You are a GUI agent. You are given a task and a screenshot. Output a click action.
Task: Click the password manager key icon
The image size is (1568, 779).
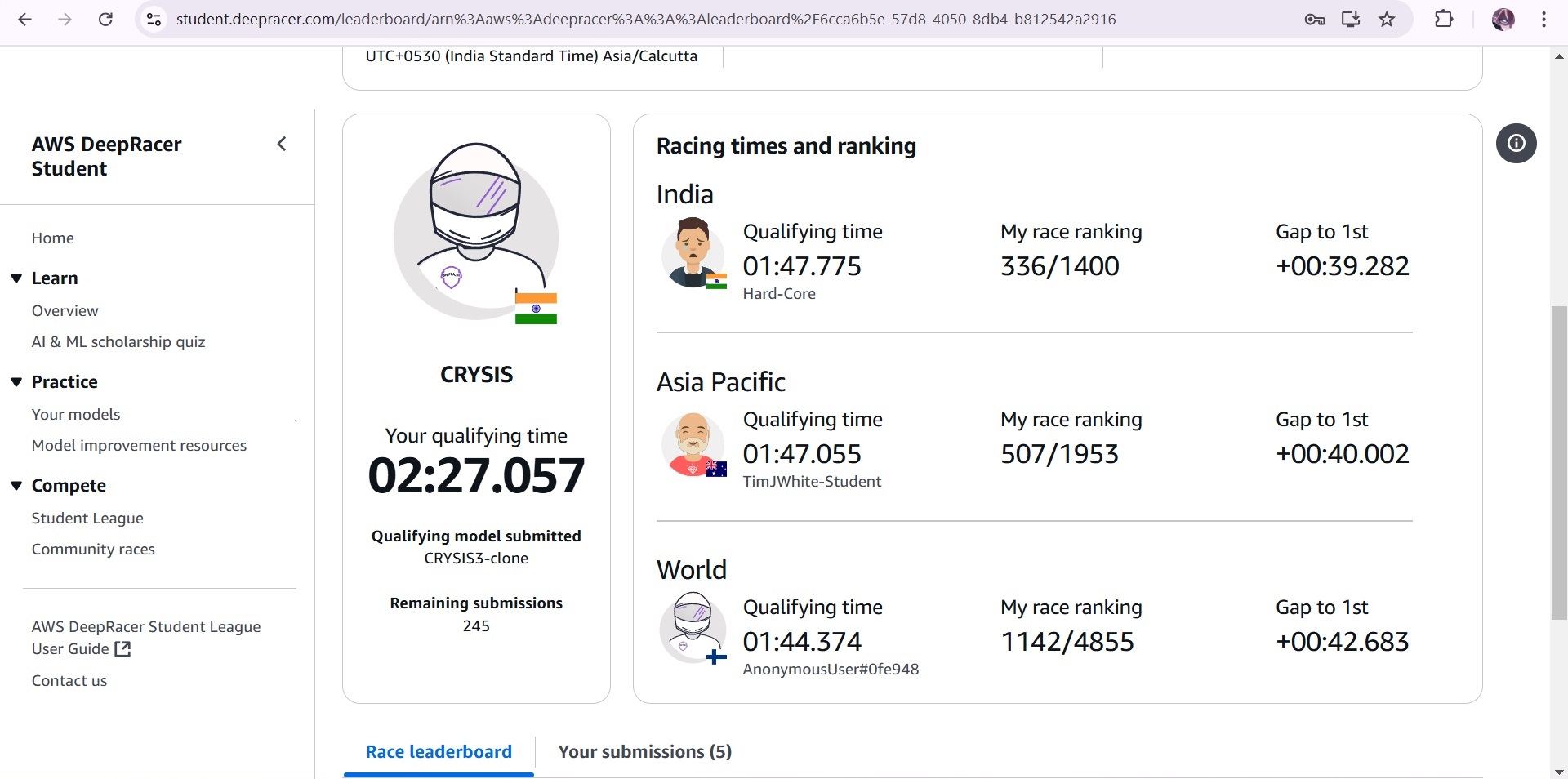click(1315, 20)
